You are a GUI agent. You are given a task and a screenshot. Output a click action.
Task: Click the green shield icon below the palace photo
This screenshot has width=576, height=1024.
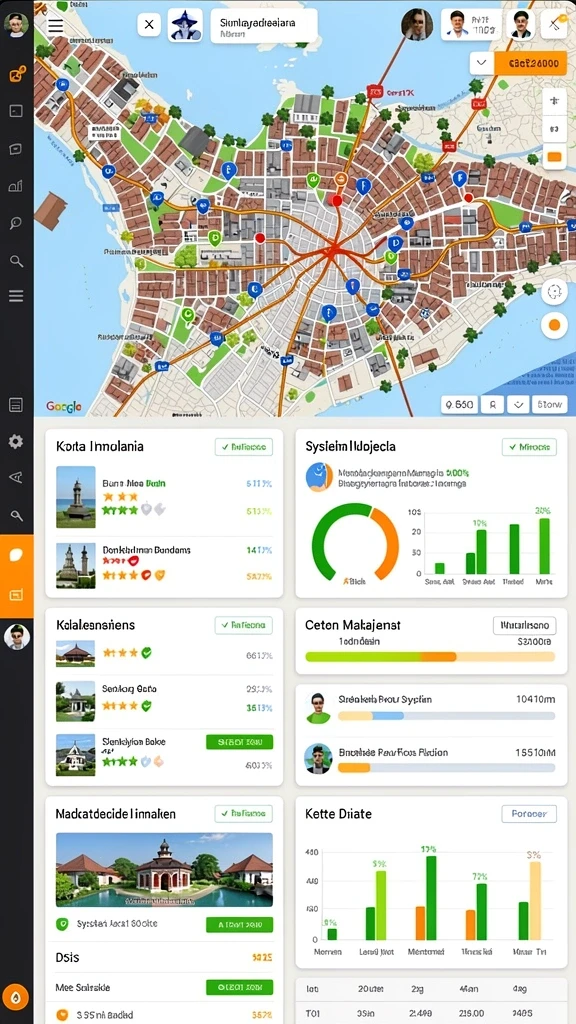tap(62, 924)
